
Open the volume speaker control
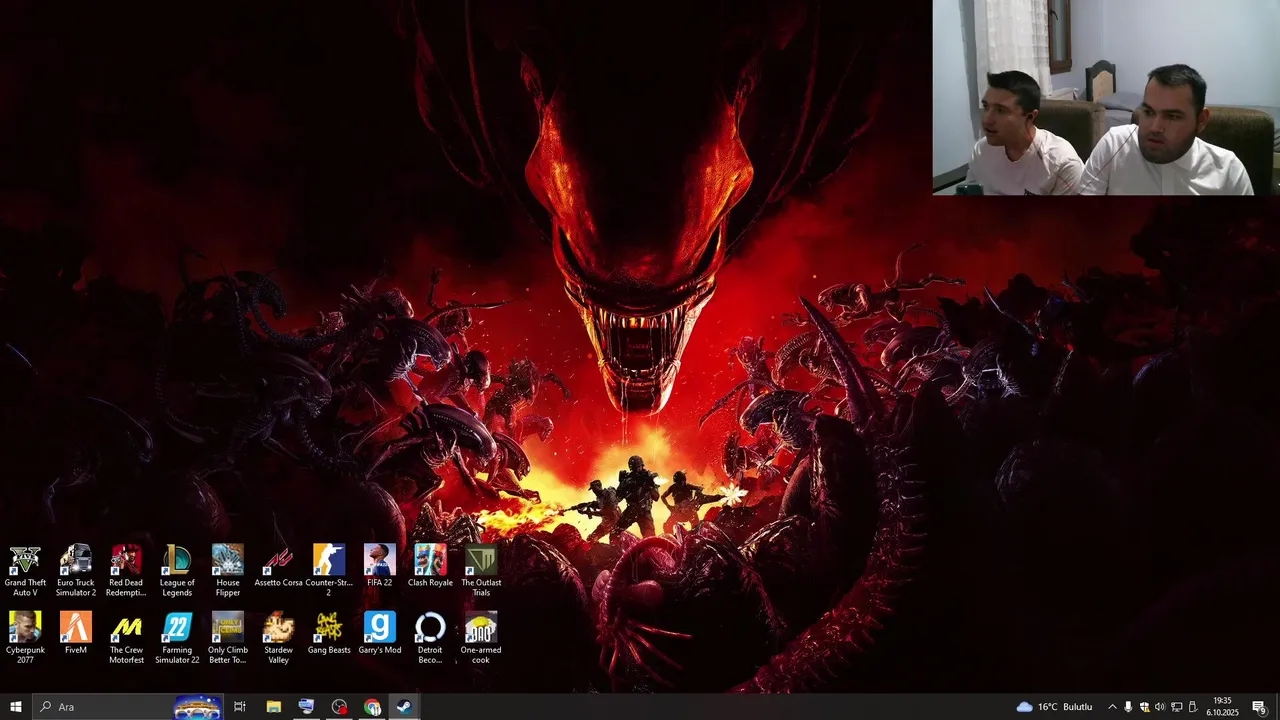(1160, 707)
